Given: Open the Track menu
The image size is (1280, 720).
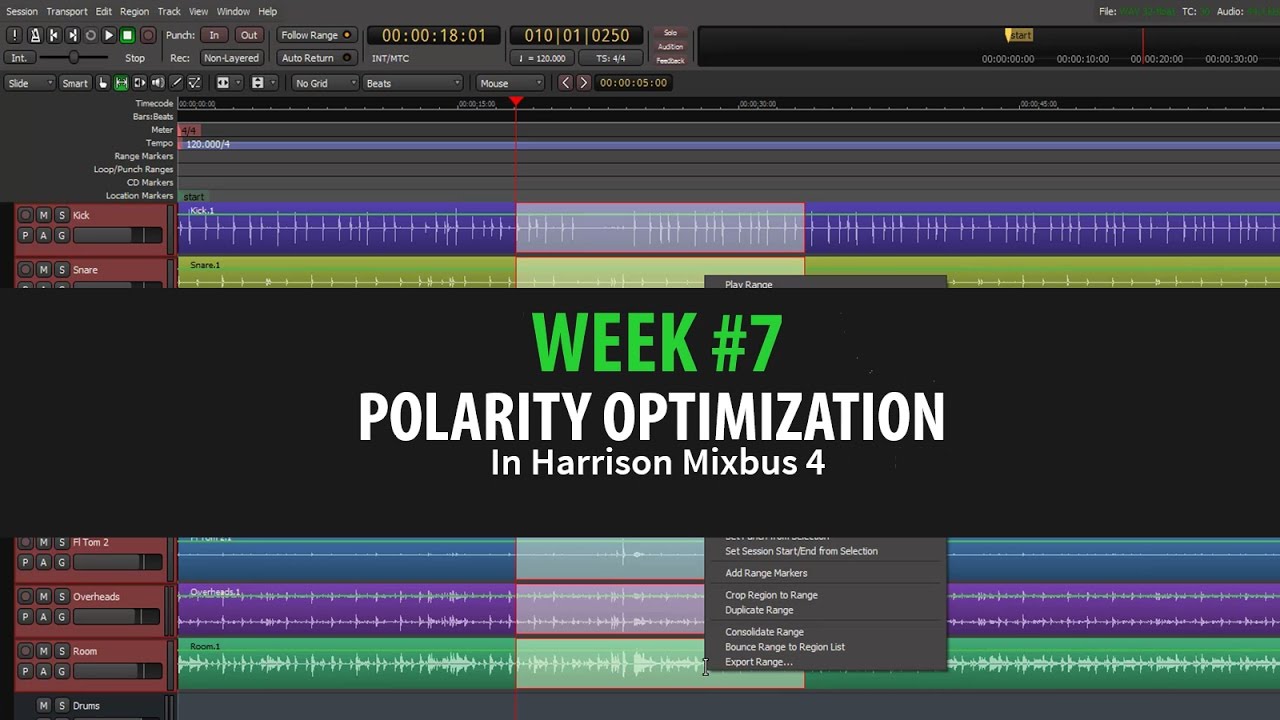Looking at the screenshot, I should pos(169,11).
